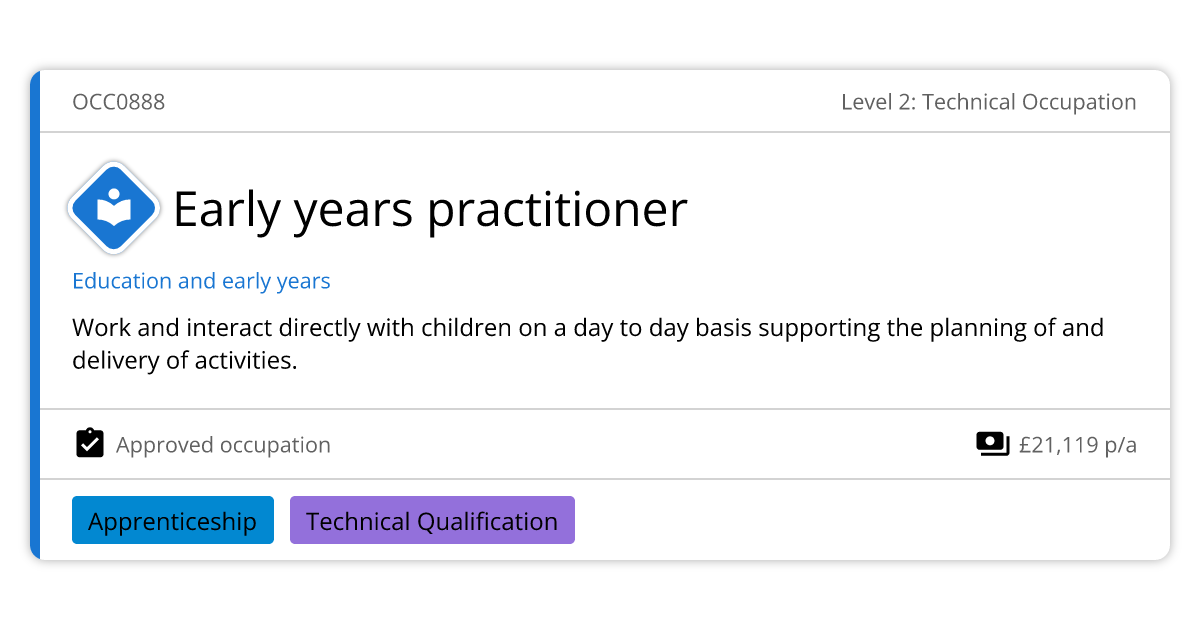
Task: Open the Early years practitioner title
Action: point(430,210)
